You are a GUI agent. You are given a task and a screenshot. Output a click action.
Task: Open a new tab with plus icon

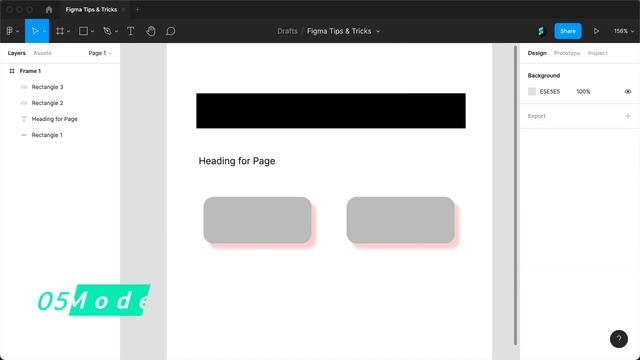pyautogui.click(x=138, y=9)
